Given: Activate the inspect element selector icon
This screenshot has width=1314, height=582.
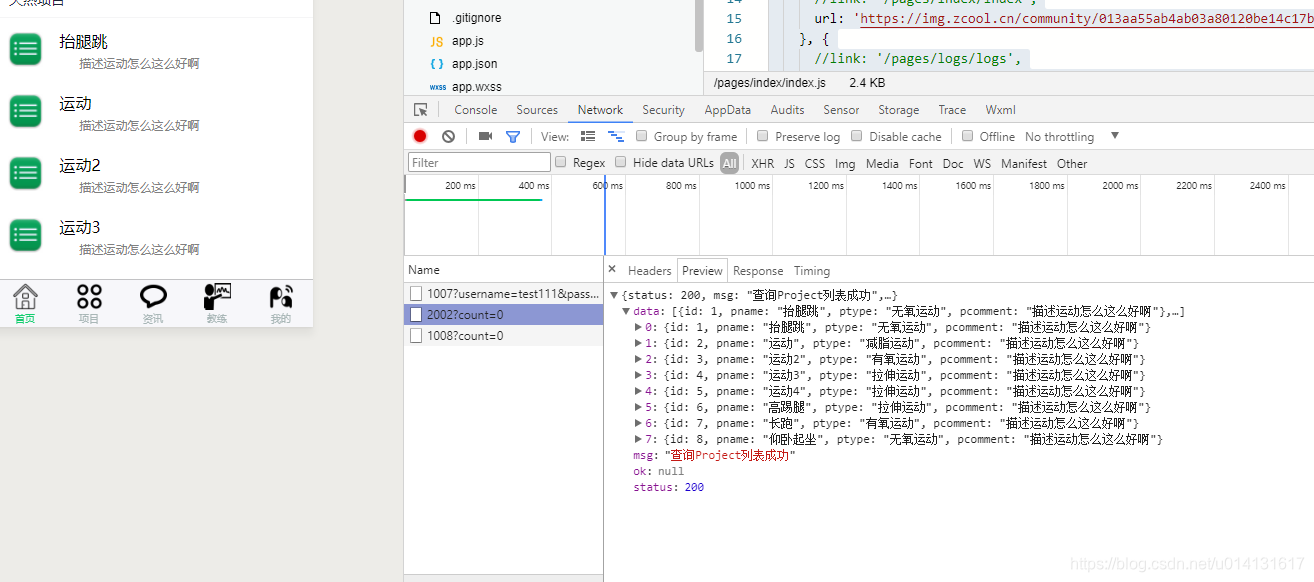Looking at the screenshot, I should [x=421, y=110].
